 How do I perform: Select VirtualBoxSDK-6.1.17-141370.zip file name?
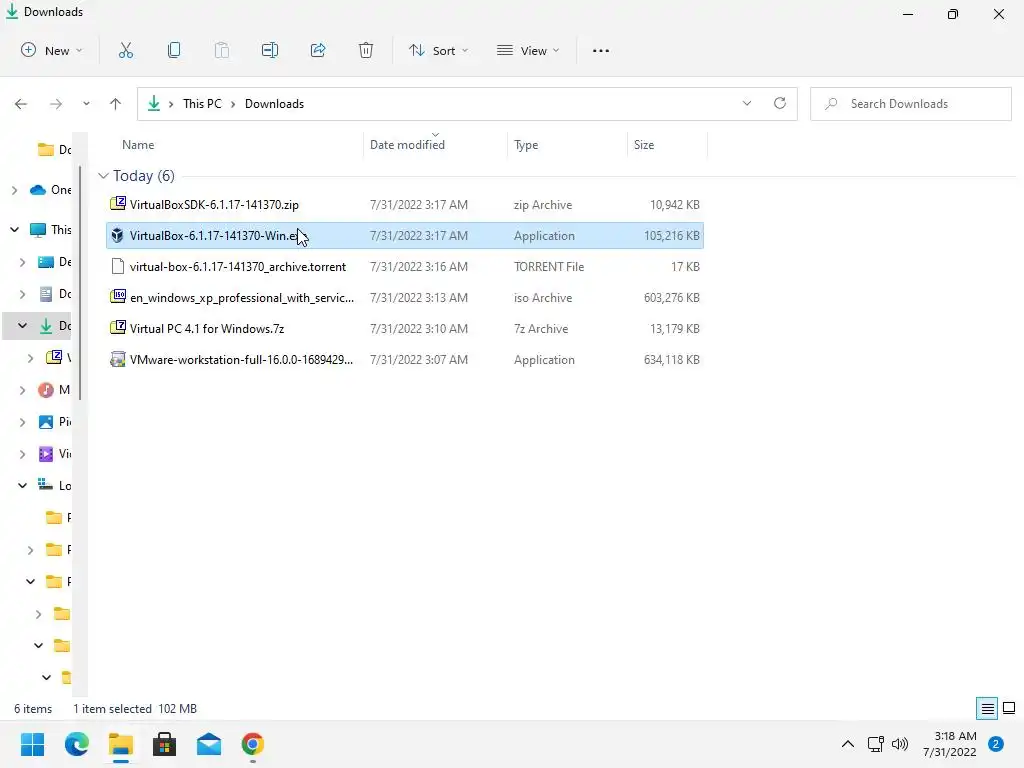[214, 204]
